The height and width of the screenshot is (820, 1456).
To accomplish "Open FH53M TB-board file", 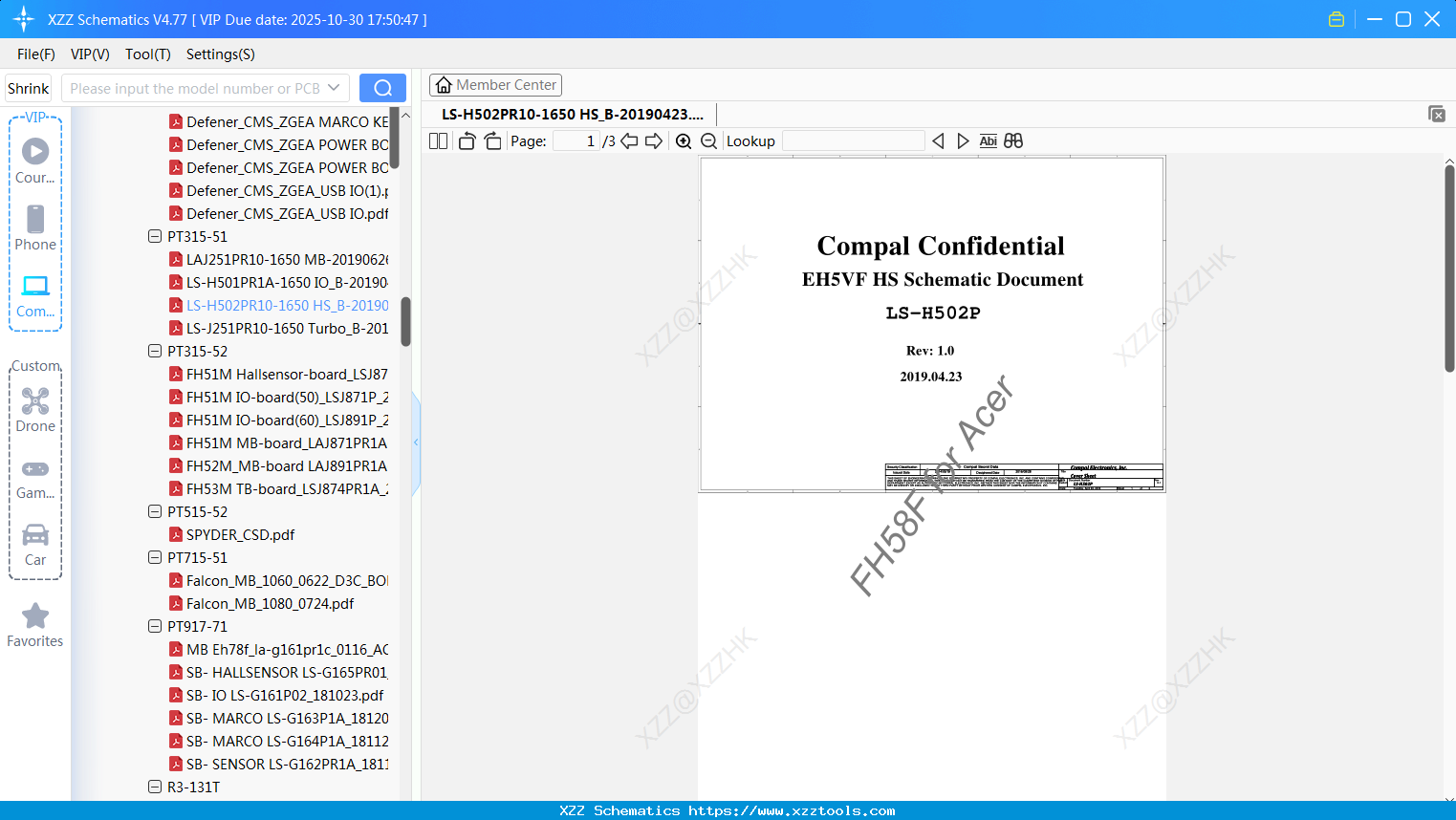I will [x=279, y=488].
